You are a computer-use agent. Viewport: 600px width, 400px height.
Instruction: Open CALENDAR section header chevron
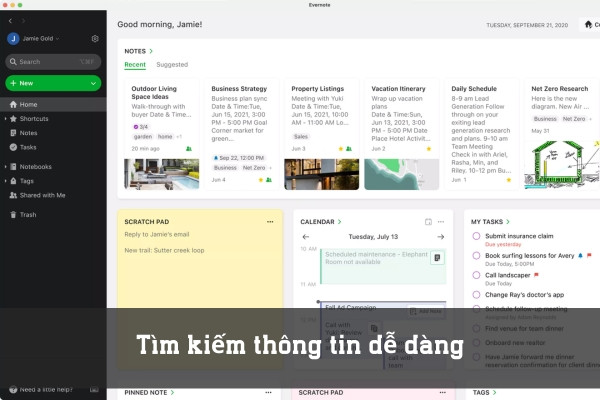[340, 222]
